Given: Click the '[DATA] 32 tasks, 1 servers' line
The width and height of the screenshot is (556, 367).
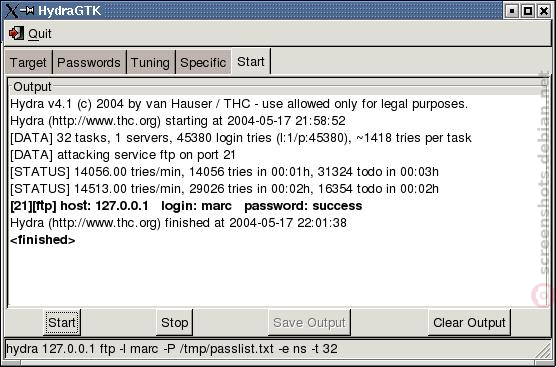Looking at the screenshot, I should tap(241, 138).
